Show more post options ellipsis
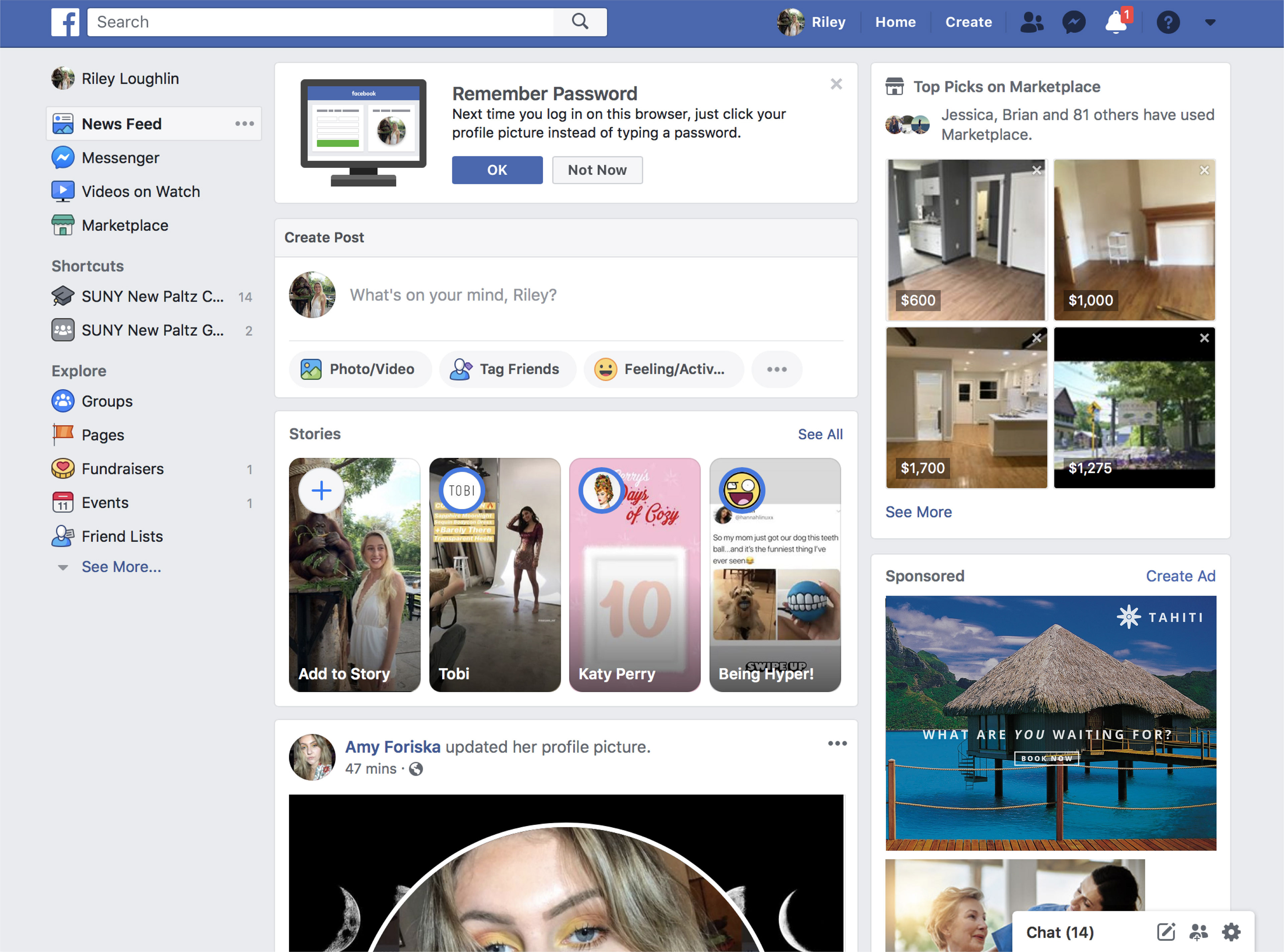The height and width of the screenshot is (952, 1284). 776,369
